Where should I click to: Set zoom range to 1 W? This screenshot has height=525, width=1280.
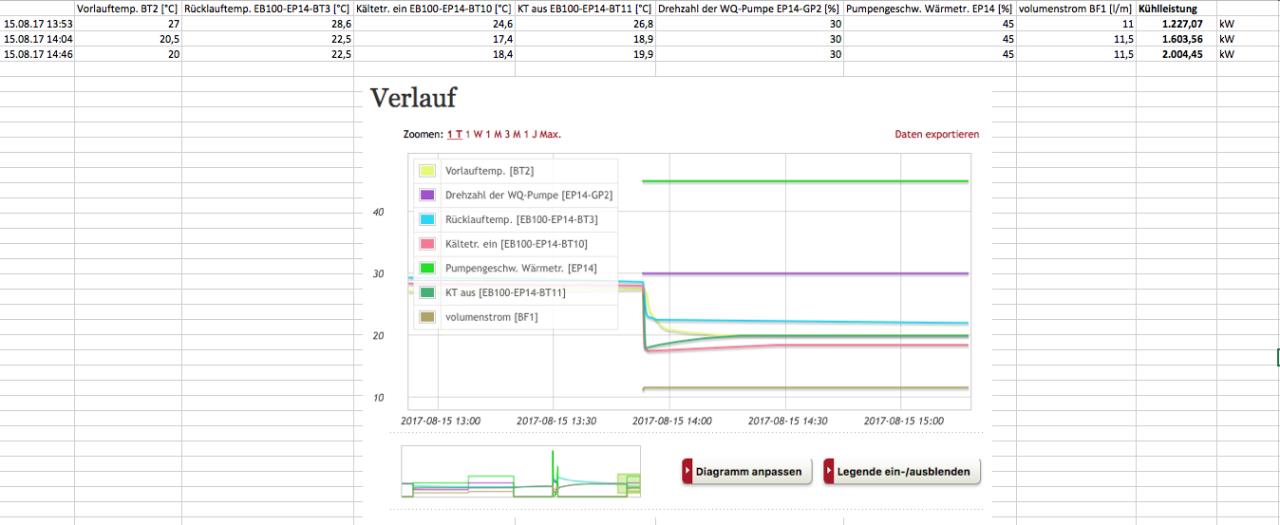[475, 134]
